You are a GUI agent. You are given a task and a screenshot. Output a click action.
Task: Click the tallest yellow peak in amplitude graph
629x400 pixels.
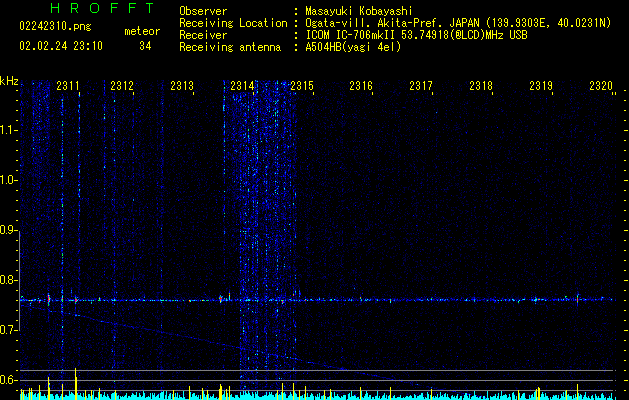click(75, 384)
